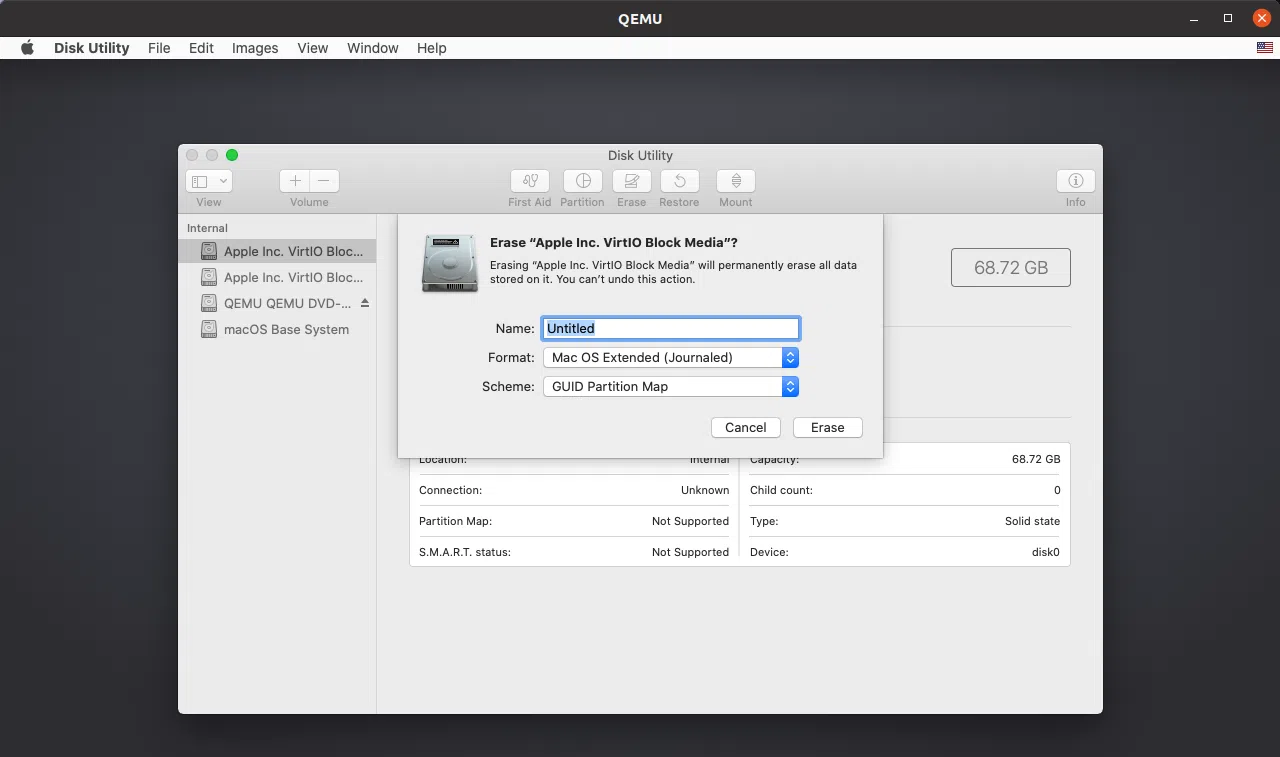The image size is (1280, 757).
Task: Close the QEMU window
Action: [1261, 18]
